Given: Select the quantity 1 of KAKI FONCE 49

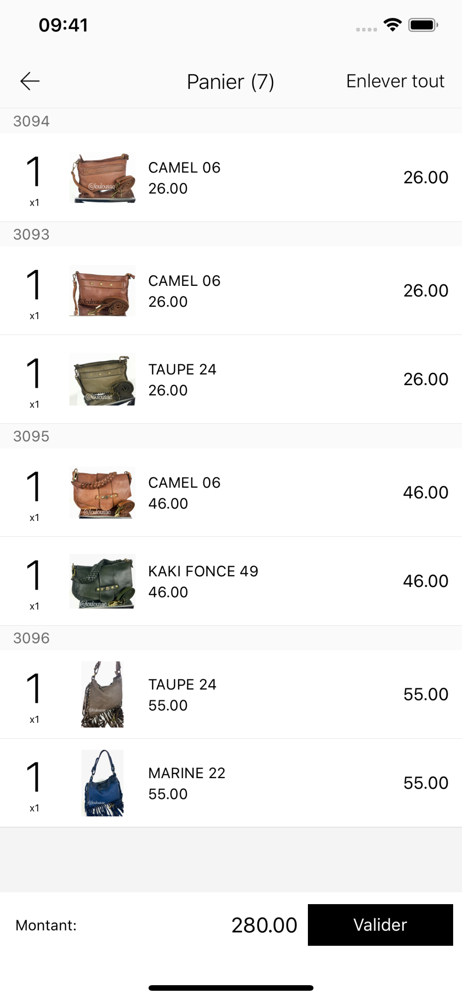Looking at the screenshot, I should point(34,575).
